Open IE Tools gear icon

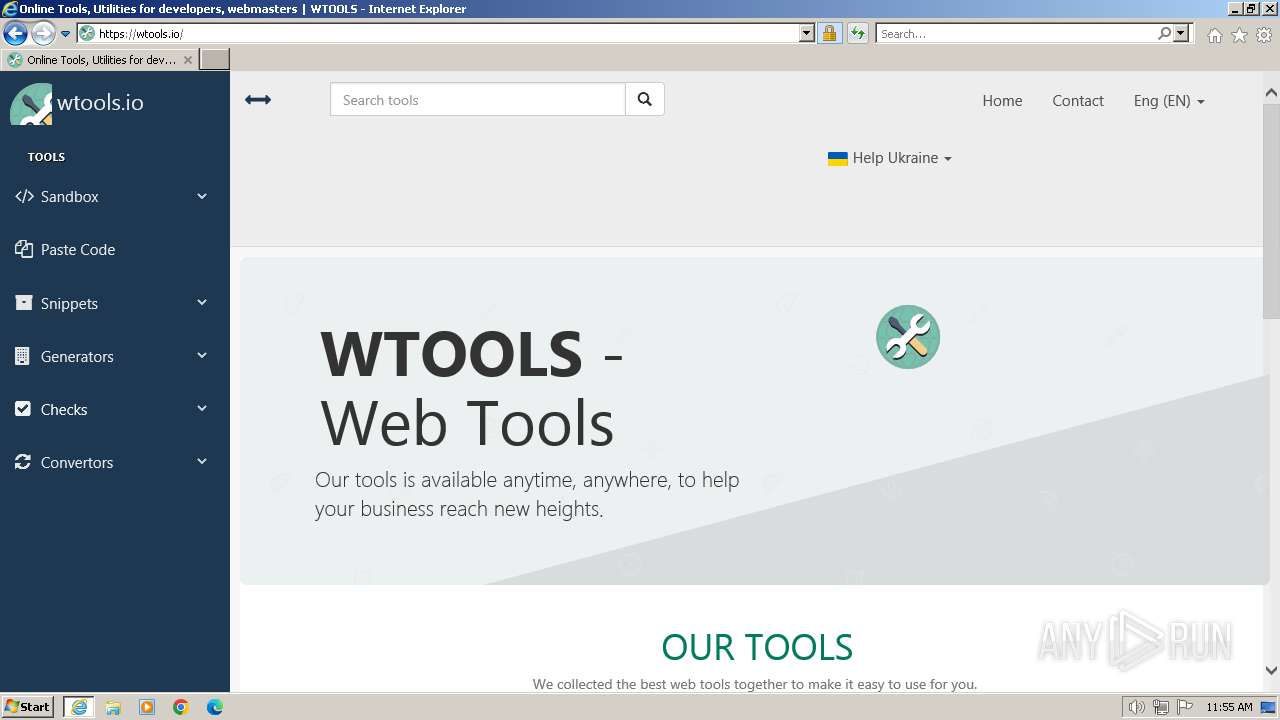(x=1264, y=35)
